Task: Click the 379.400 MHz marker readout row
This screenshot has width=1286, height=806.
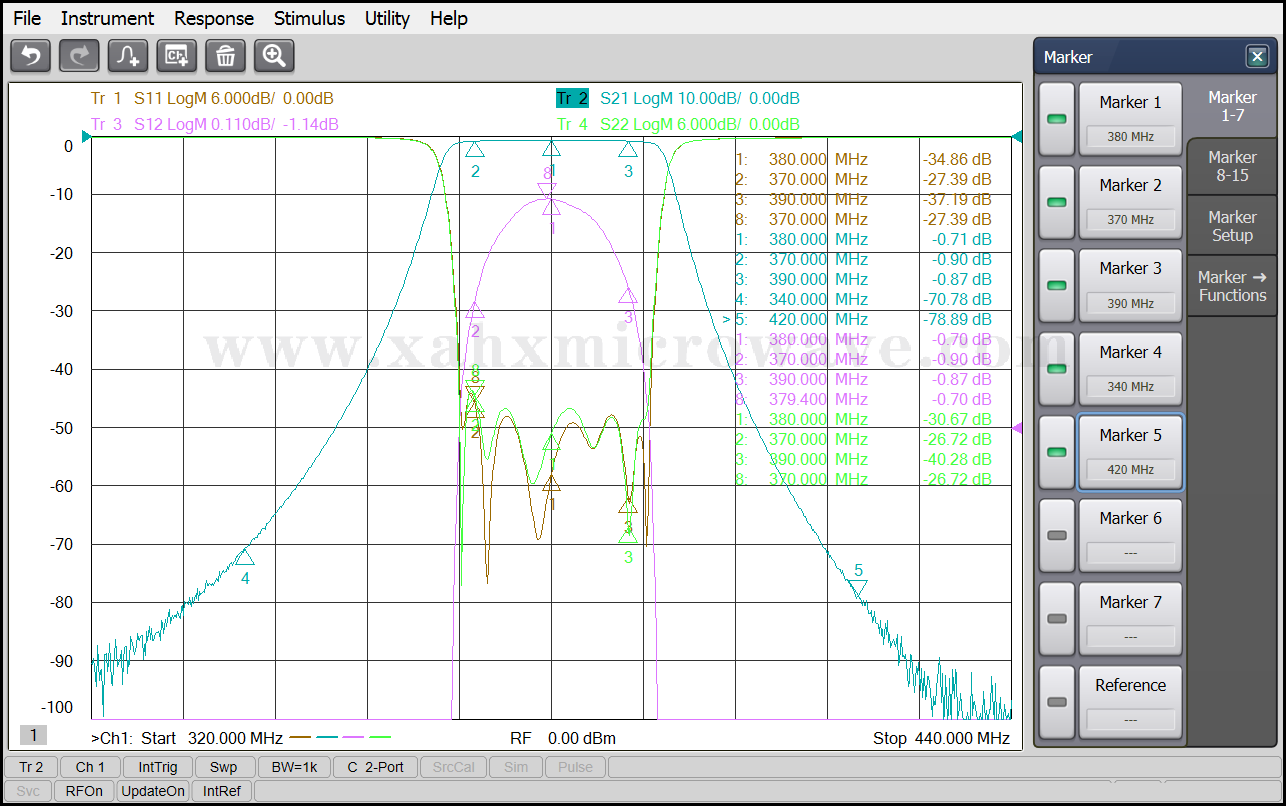Action: [x=863, y=399]
